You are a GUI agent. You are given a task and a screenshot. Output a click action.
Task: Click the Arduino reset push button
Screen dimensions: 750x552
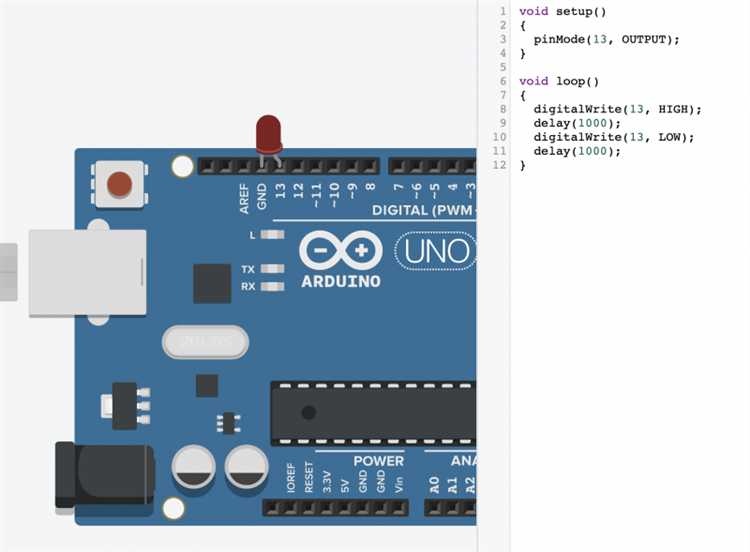click(120, 184)
